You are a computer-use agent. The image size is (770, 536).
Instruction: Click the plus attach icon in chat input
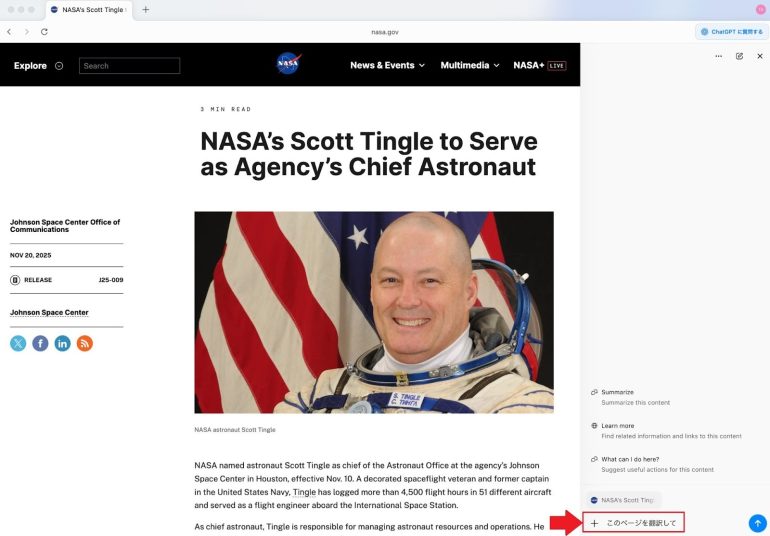[594, 523]
